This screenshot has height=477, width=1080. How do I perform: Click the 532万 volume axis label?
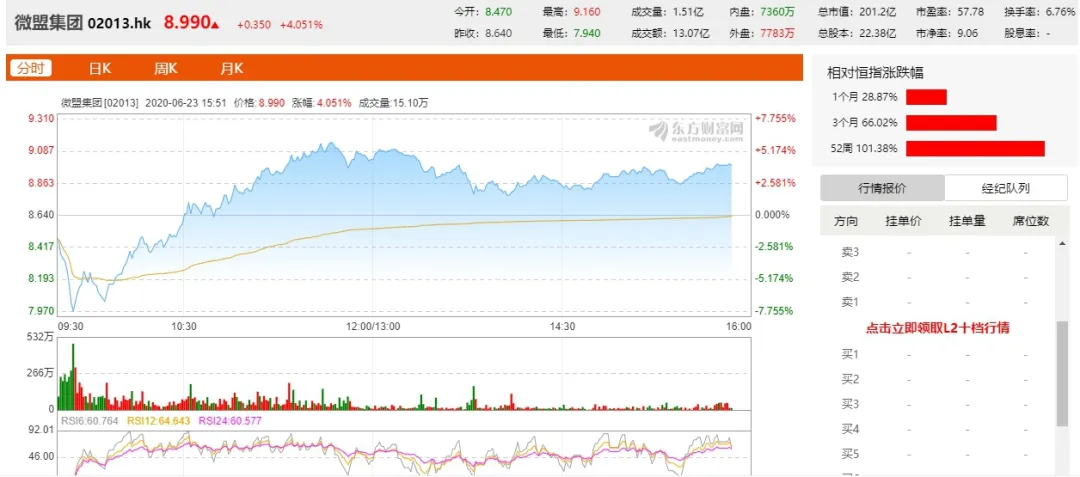click(x=41, y=337)
